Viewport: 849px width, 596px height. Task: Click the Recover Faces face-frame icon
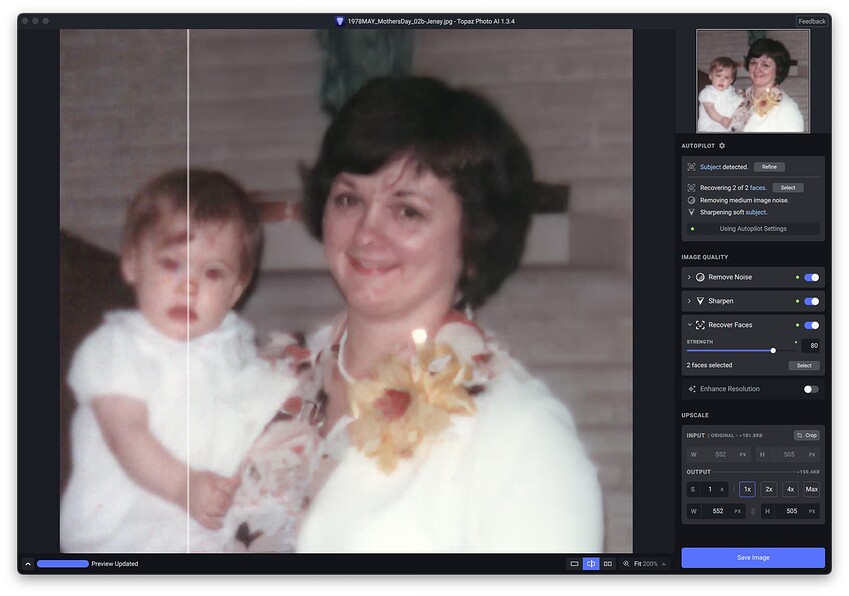pos(700,325)
